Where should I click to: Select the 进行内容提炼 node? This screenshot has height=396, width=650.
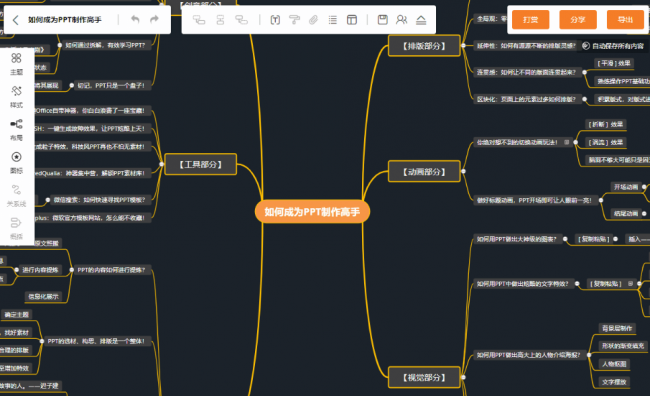click(x=40, y=270)
